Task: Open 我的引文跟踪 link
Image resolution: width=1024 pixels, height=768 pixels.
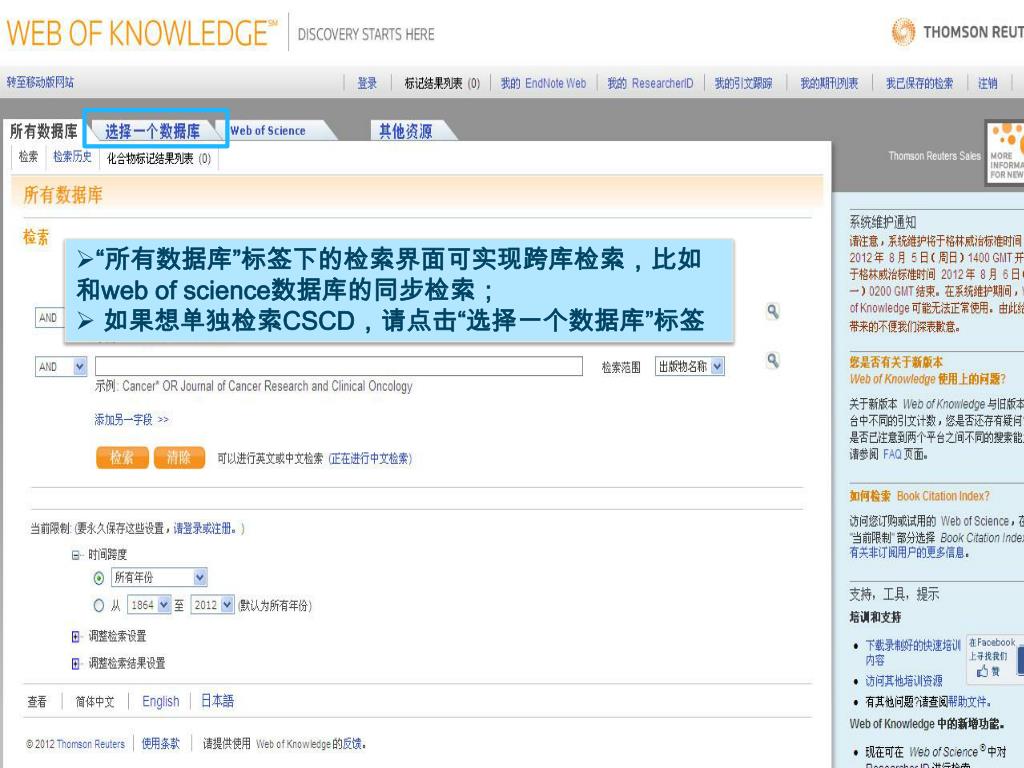Action: [743, 83]
